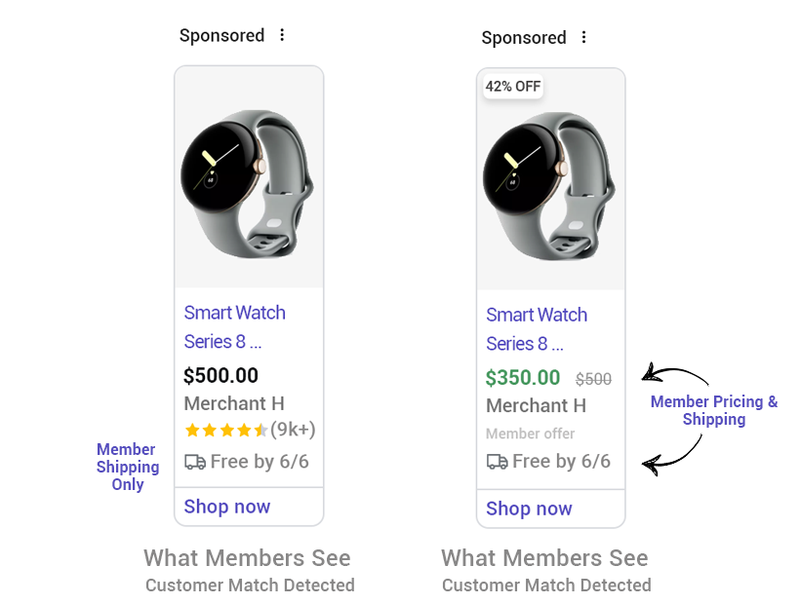The image size is (800, 604).
Task: Click Shop now in left ad
Action: click(x=227, y=507)
